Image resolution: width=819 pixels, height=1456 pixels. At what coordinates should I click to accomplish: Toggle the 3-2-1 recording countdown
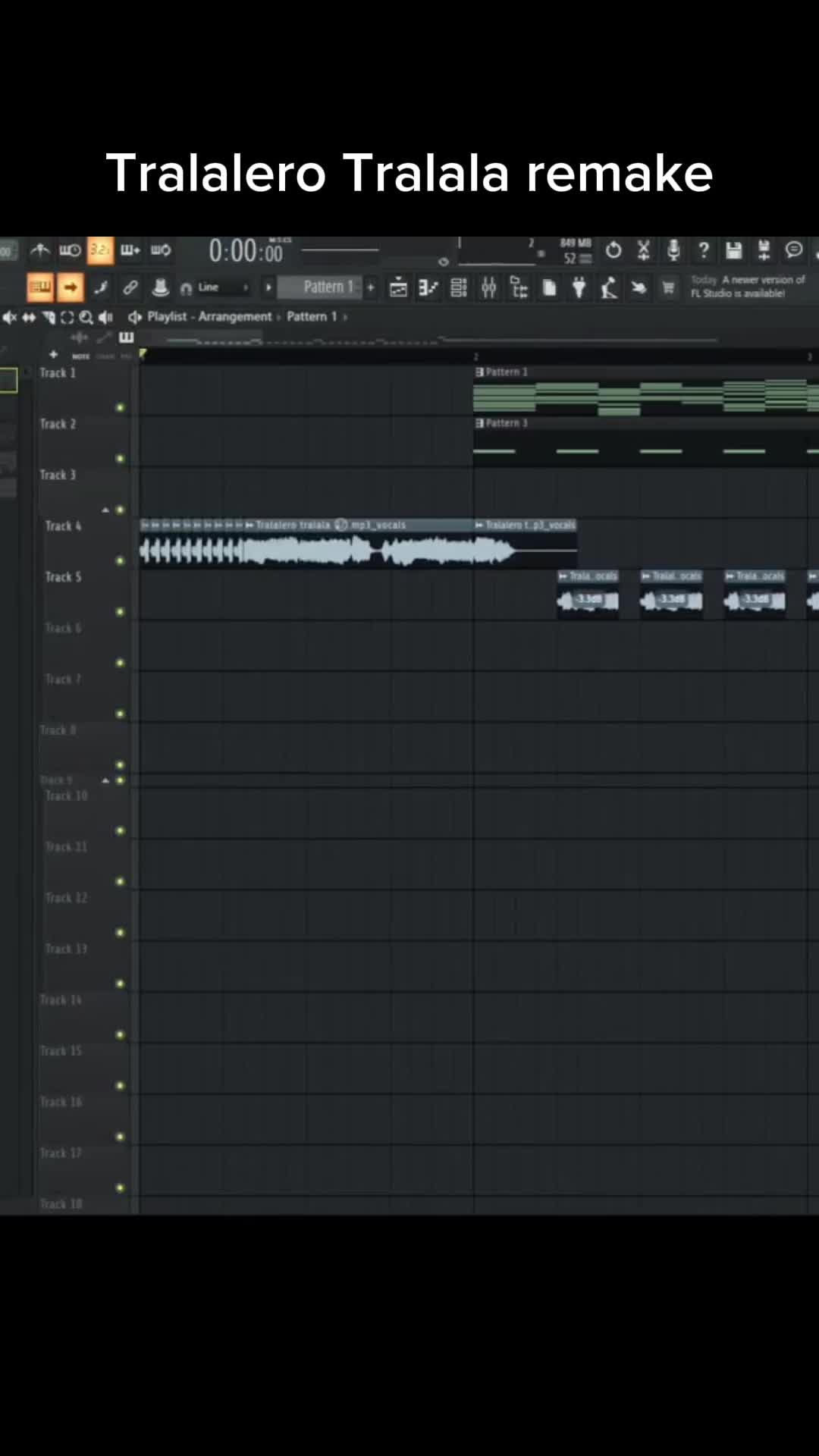click(100, 249)
